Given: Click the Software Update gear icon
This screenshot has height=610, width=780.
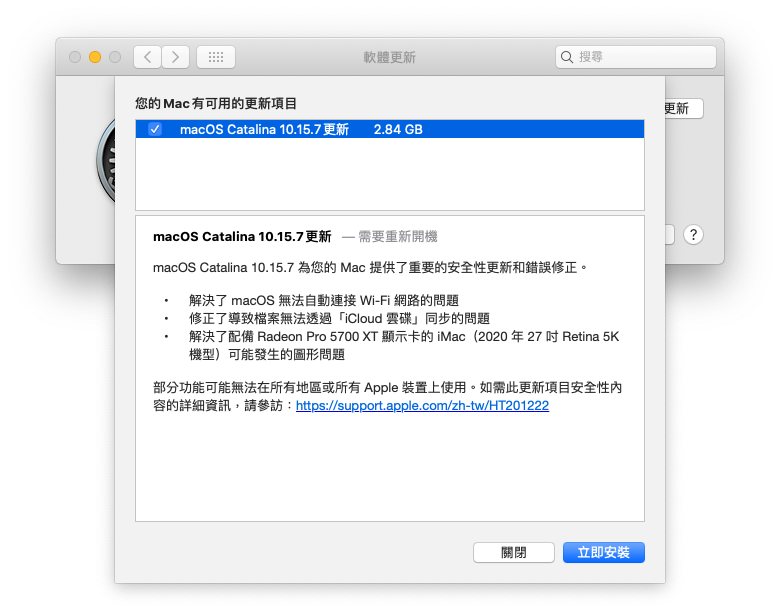Looking at the screenshot, I should pyautogui.click(x=106, y=162).
